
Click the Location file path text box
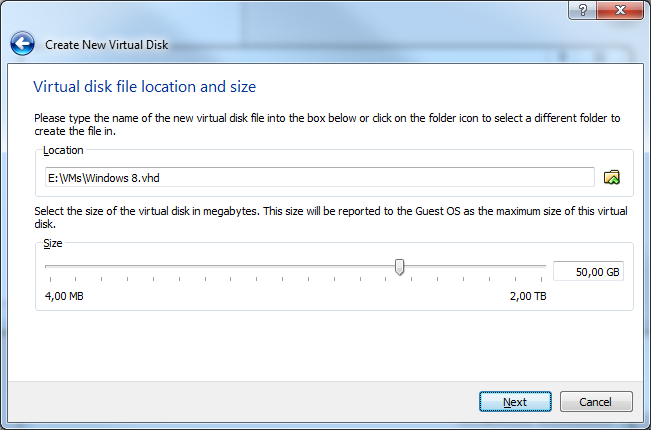tap(318, 178)
